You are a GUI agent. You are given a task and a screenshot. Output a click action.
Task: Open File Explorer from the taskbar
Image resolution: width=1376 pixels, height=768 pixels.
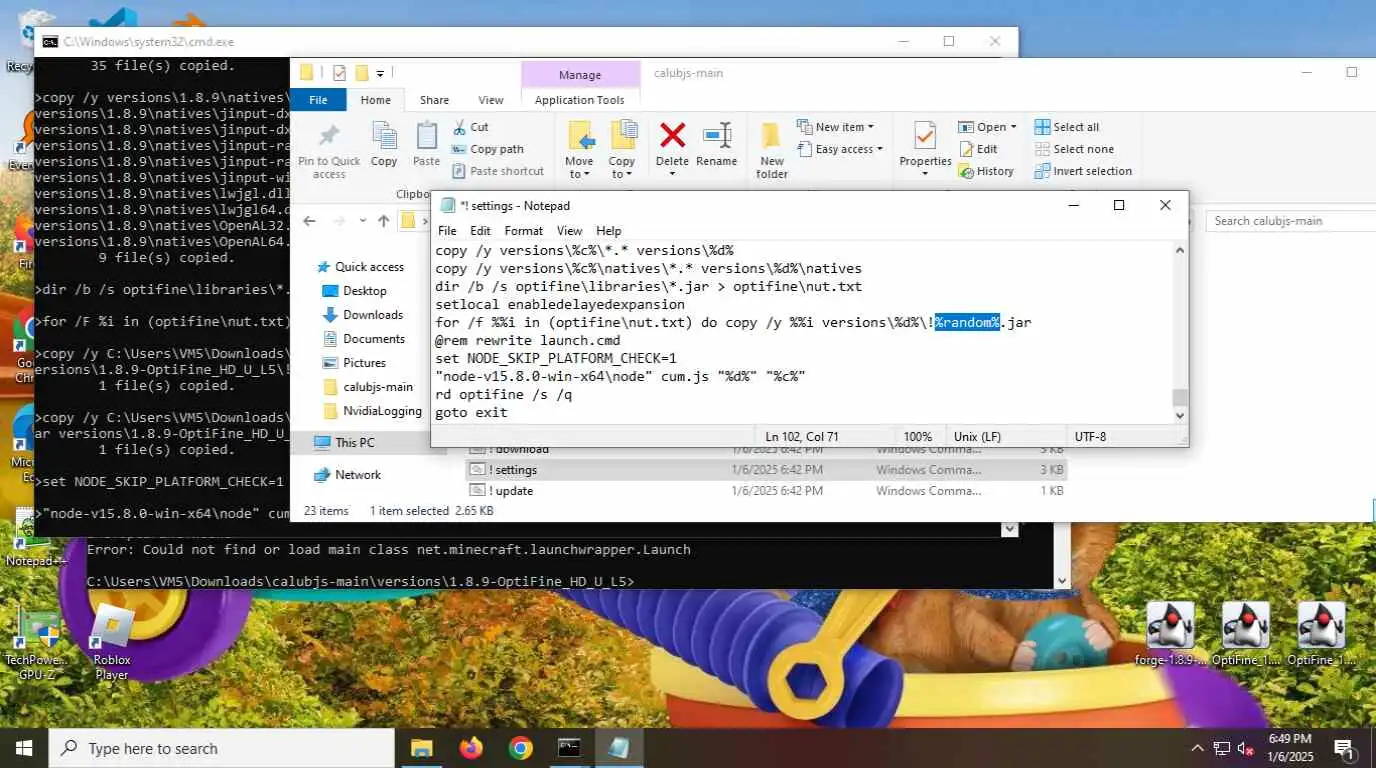click(x=421, y=747)
